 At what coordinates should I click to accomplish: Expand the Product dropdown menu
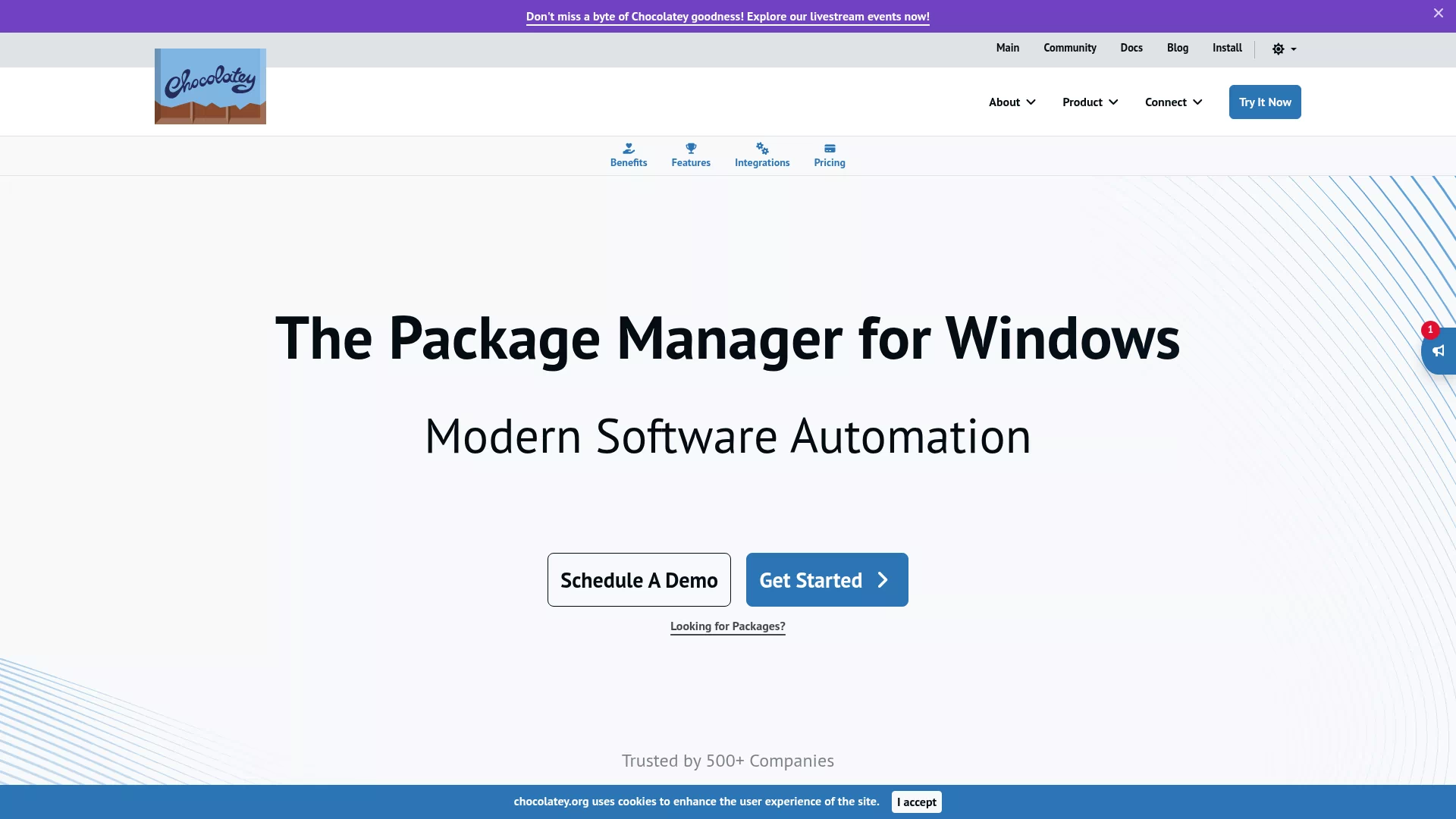click(1090, 102)
